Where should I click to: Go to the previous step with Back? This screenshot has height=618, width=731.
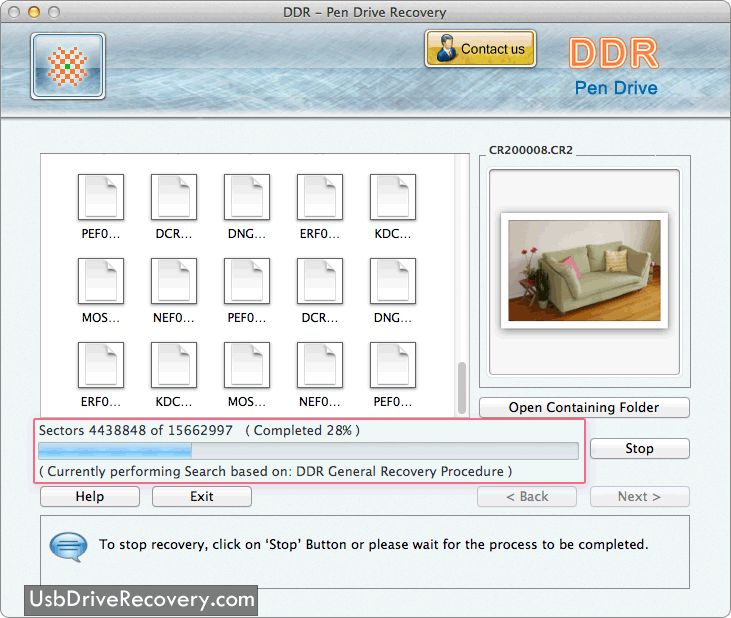coord(527,496)
